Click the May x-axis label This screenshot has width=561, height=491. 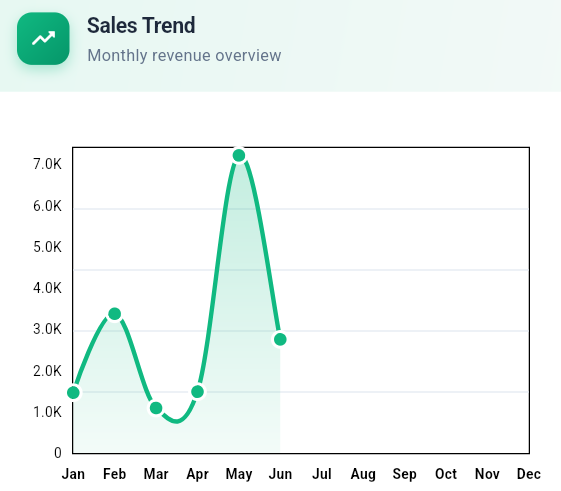(239, 474)
